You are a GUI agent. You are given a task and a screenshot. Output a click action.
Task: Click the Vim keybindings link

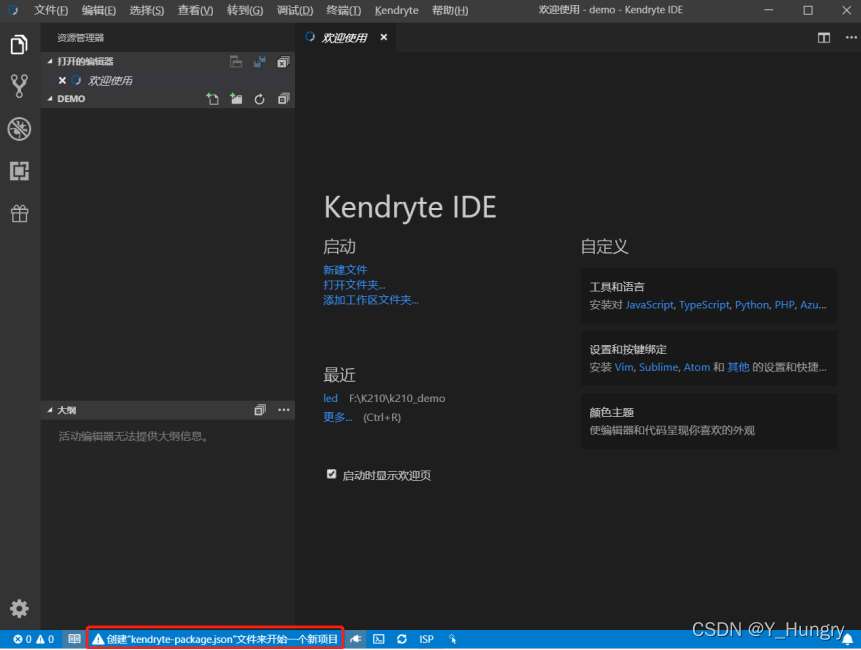[x=624, y=367]
